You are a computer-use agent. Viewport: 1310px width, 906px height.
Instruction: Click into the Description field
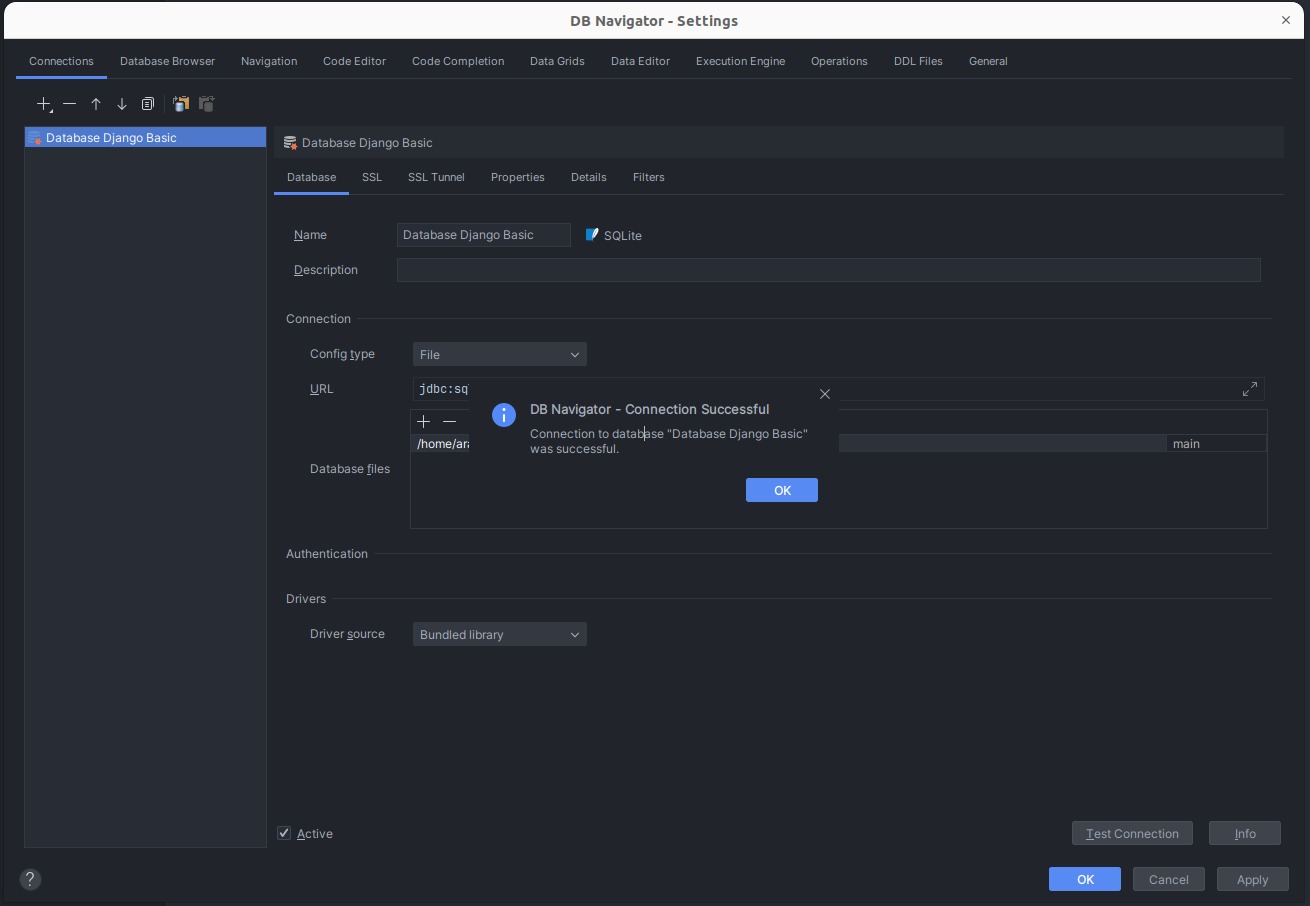pos(829,270)
